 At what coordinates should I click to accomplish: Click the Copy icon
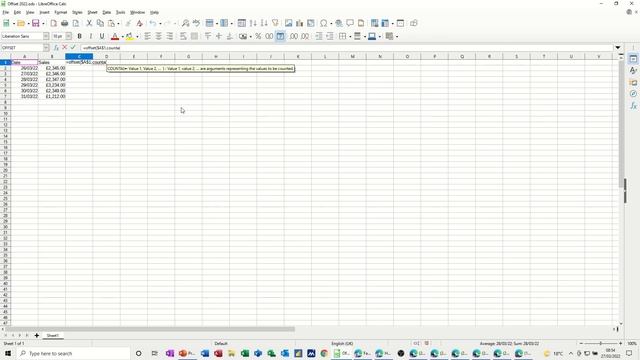(x=100, y=23)
